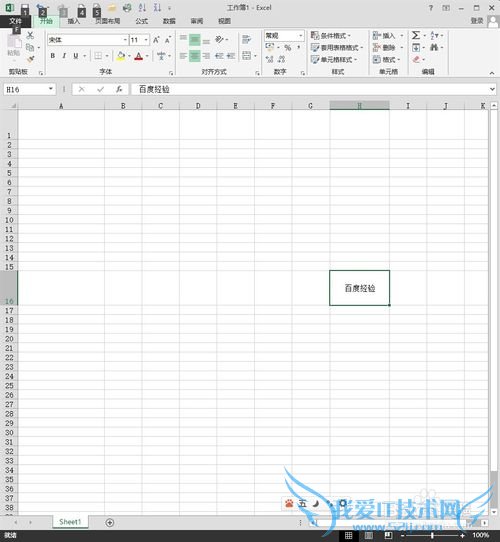Toggle center text horizontally
This screenshot has height=542, width=500.
coord(195,56)
